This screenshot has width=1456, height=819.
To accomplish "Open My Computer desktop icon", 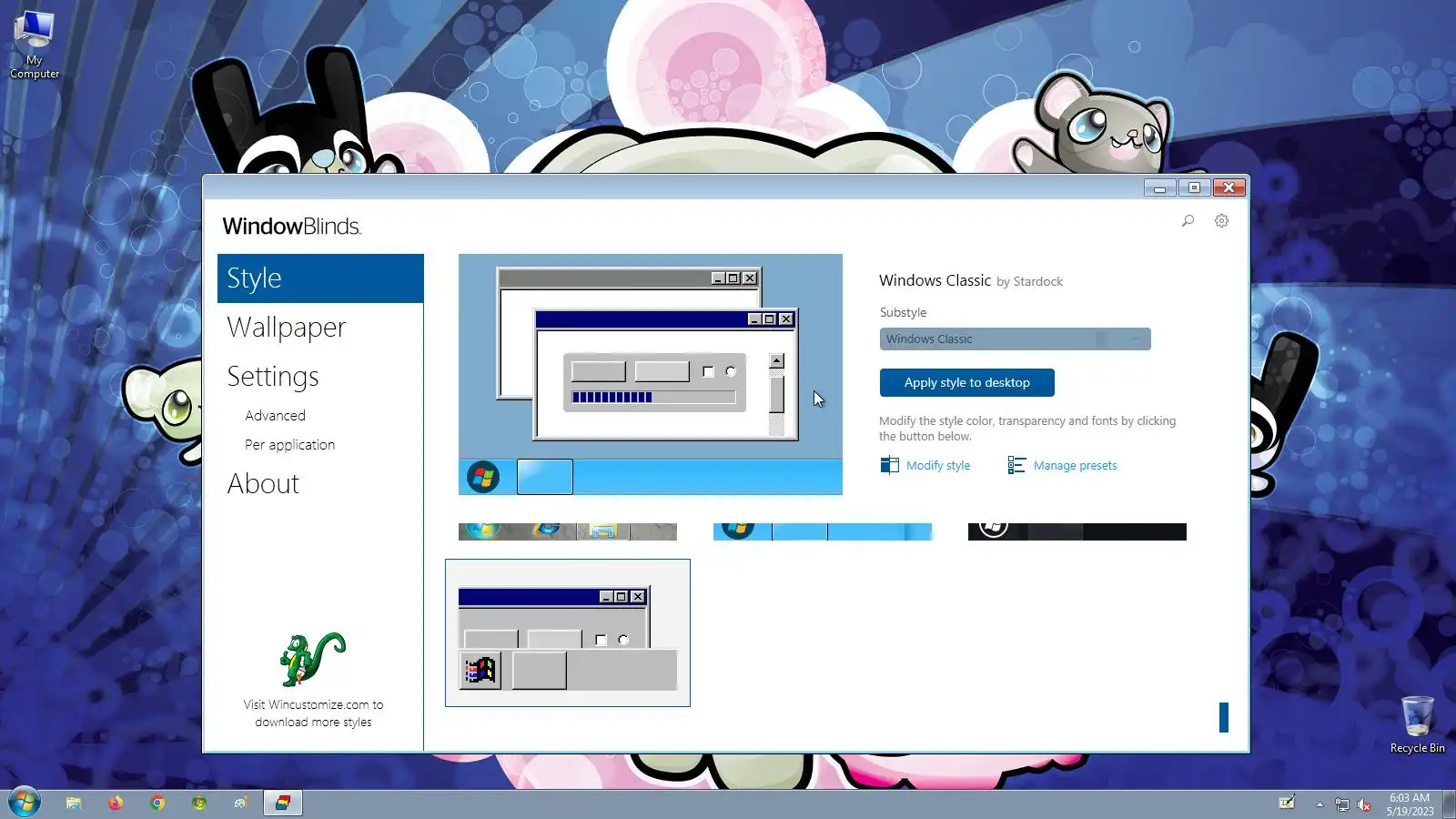I will [35, 45].
